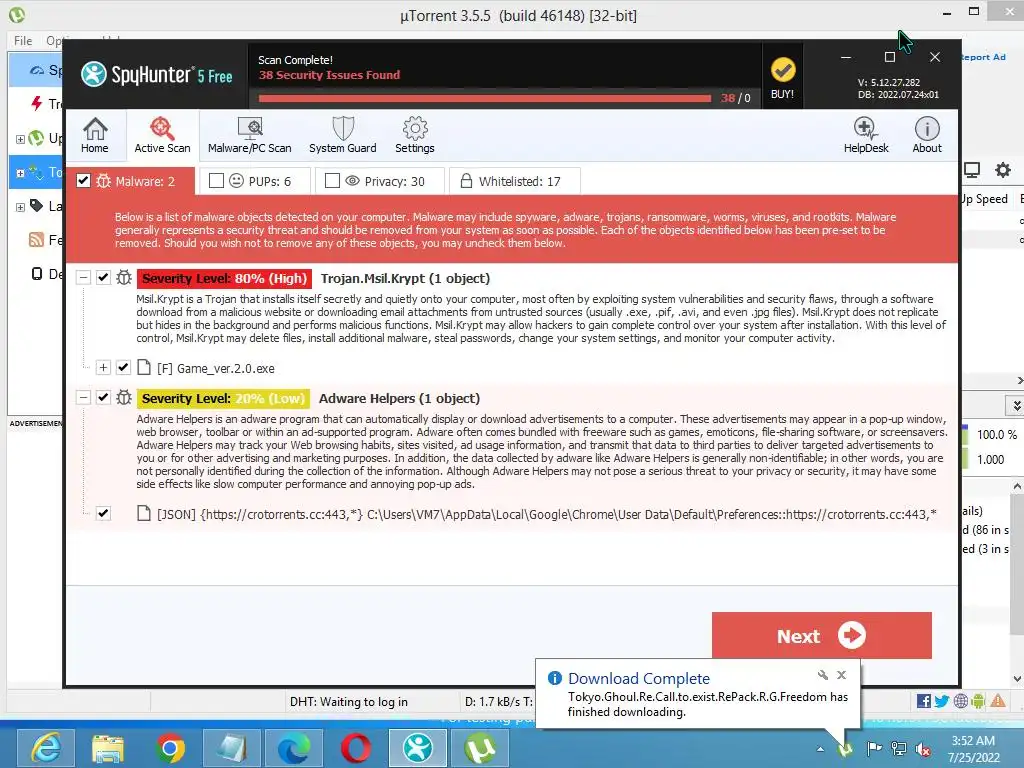Open HelpDesk support
The image size is (1024, 768).
[865, 135]
